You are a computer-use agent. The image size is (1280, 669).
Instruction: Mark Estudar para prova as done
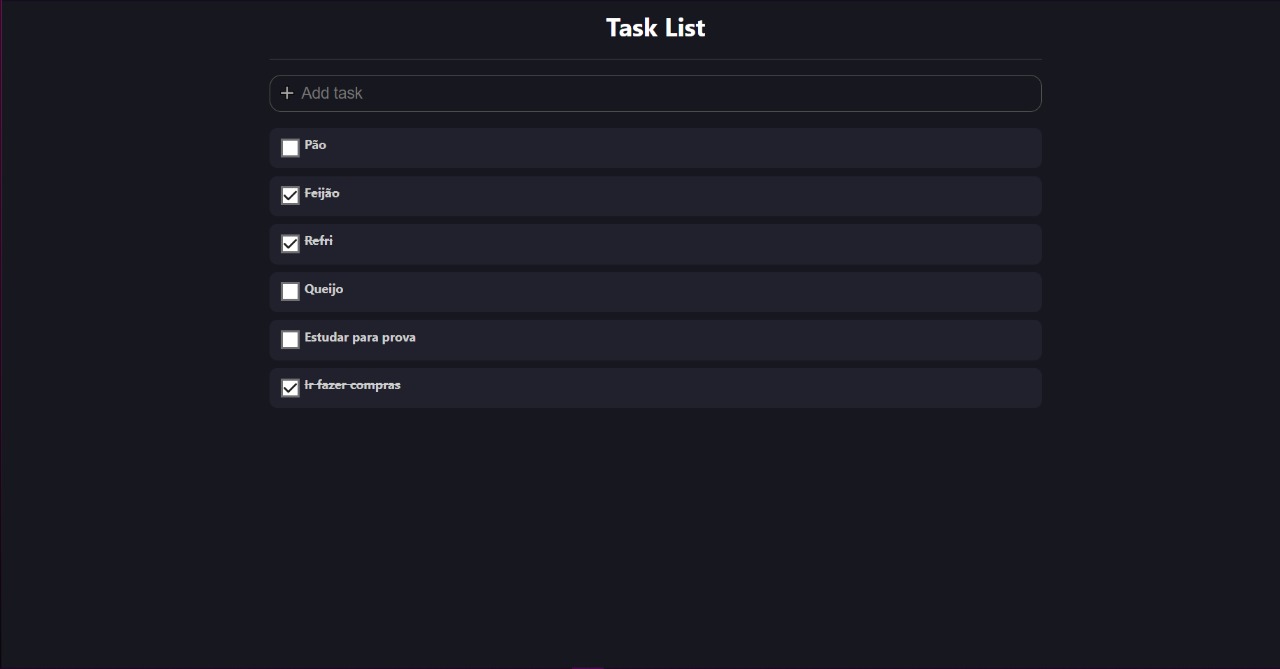tap(290, 340)
